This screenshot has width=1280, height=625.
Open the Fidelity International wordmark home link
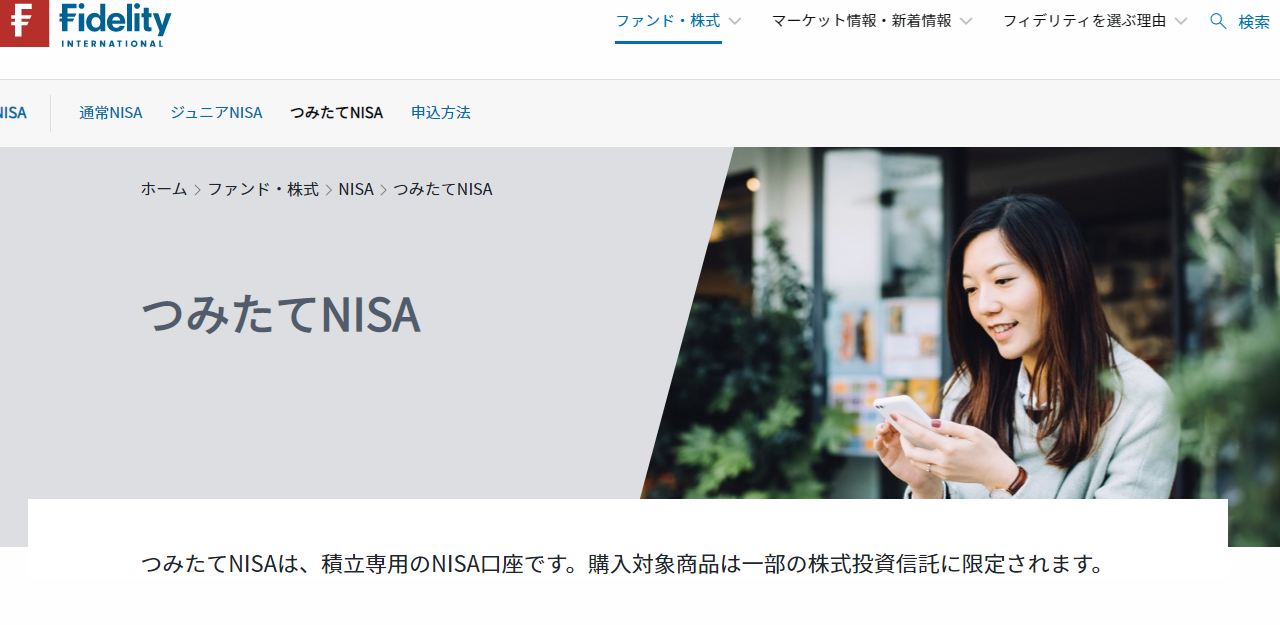[x=115, y=25]
